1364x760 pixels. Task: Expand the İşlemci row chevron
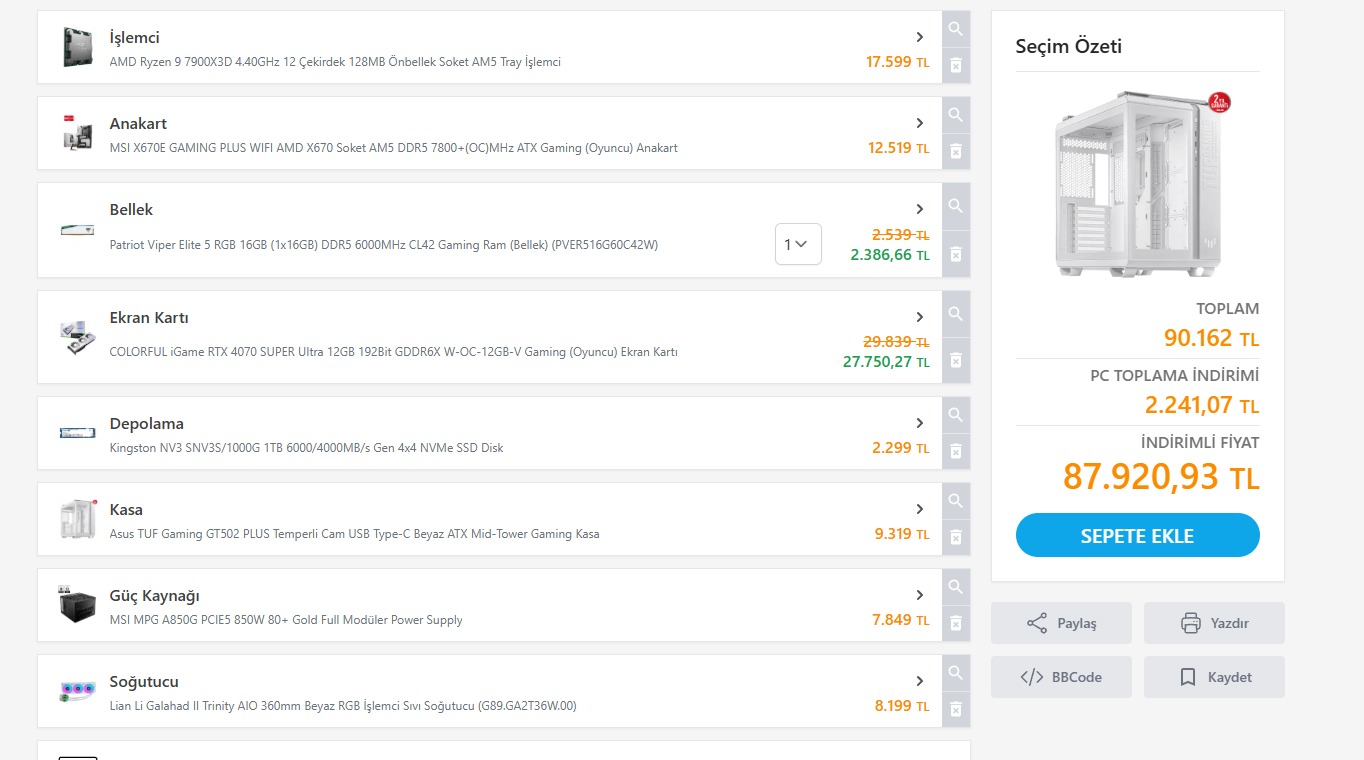click(x=920, y=37)
